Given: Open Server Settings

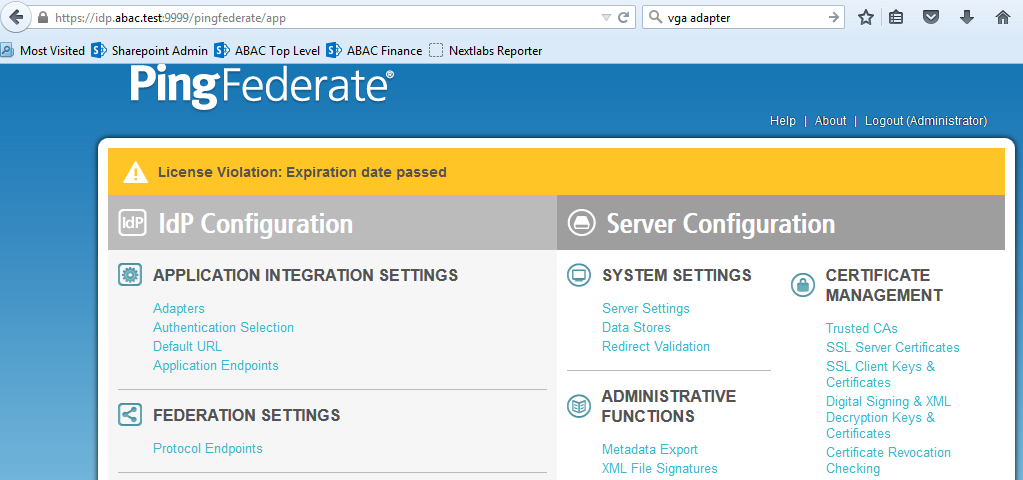Looking at the screenshot, I should click(x=645, y=308).
